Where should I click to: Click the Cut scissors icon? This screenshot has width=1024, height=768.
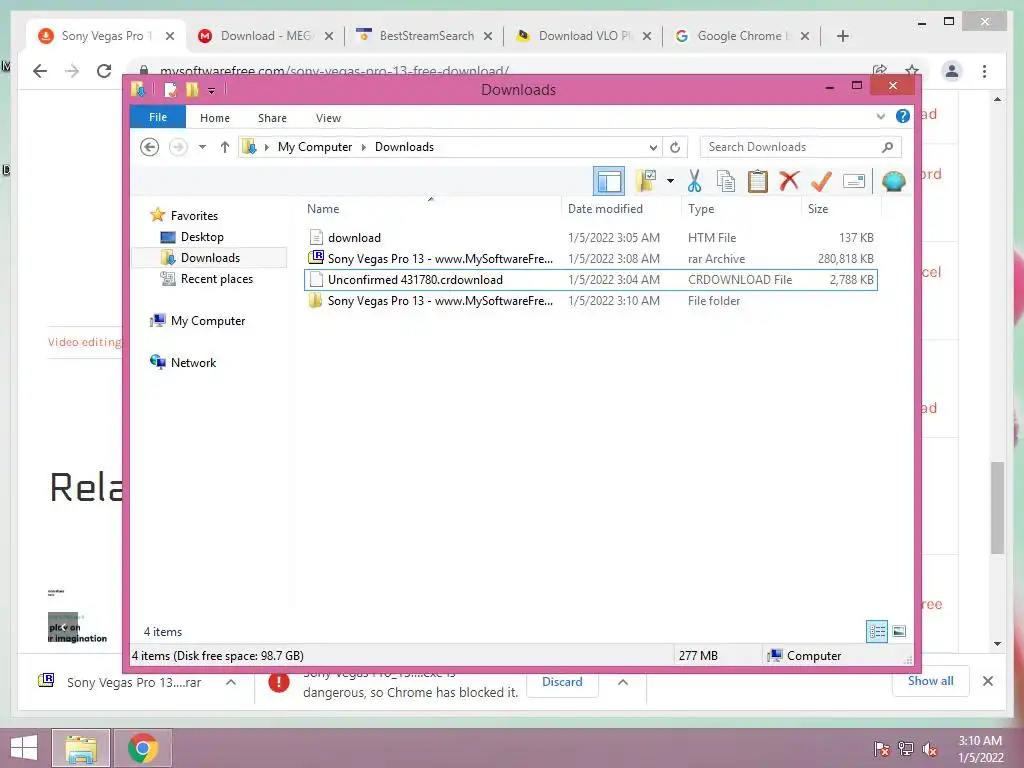pos(694,181)
